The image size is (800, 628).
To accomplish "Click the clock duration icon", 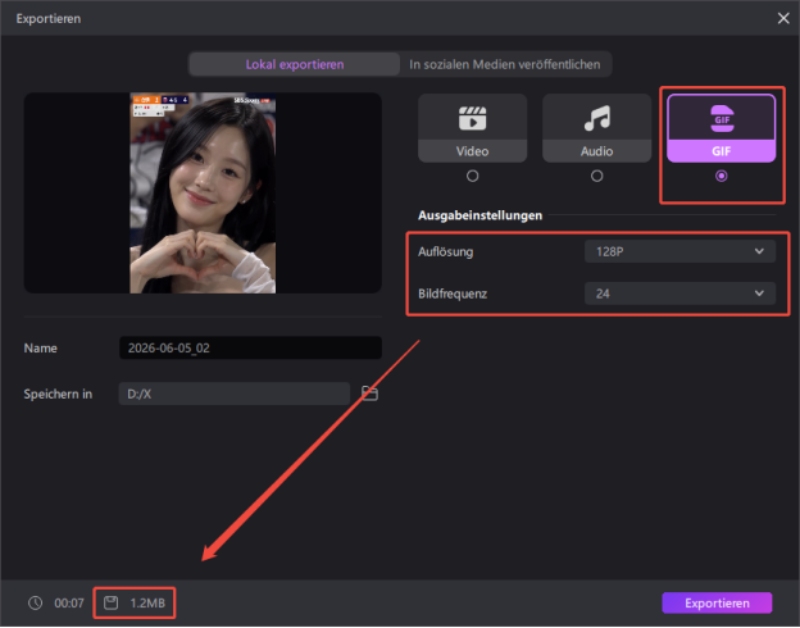I will 35,603.
